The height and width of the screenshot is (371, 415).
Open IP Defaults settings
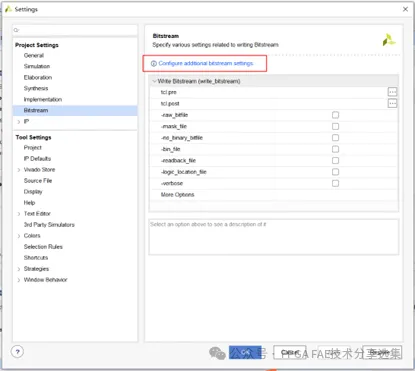coord(37,159)
